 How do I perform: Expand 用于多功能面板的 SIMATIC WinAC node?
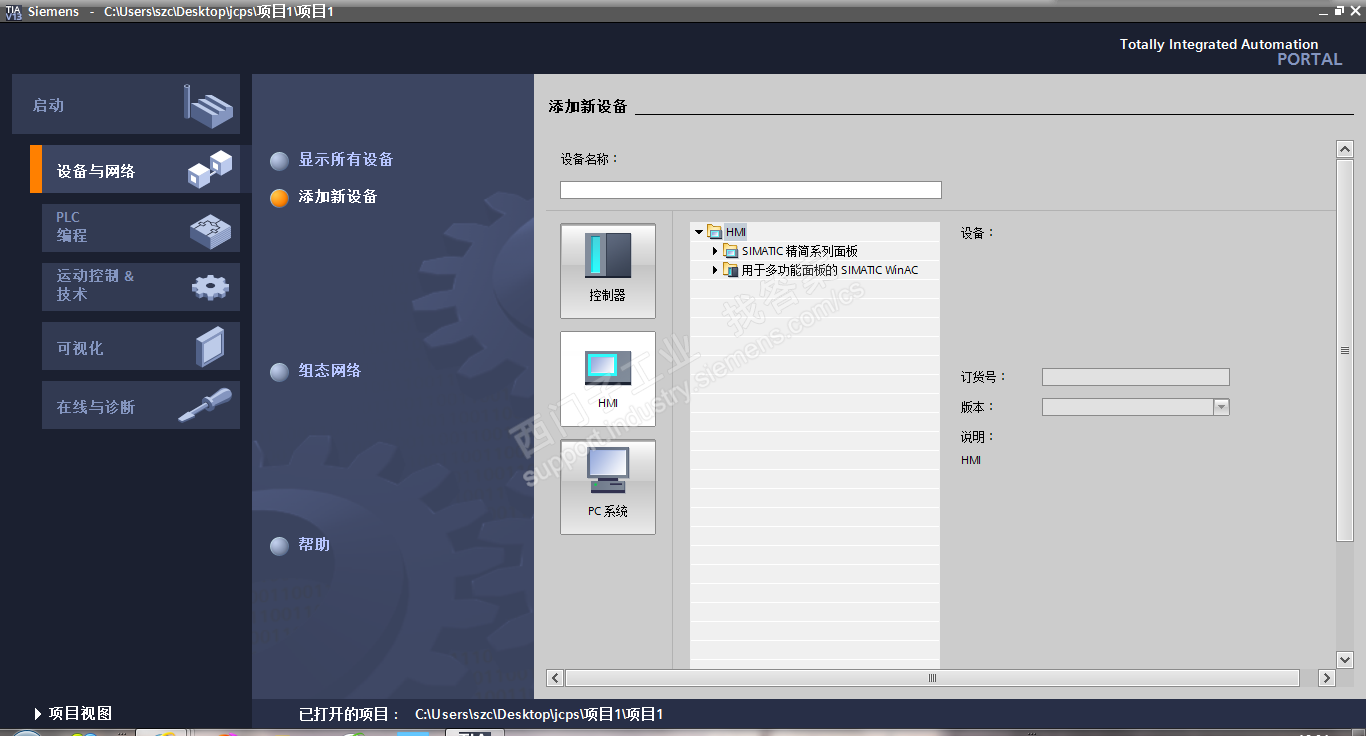click(715, 270)
